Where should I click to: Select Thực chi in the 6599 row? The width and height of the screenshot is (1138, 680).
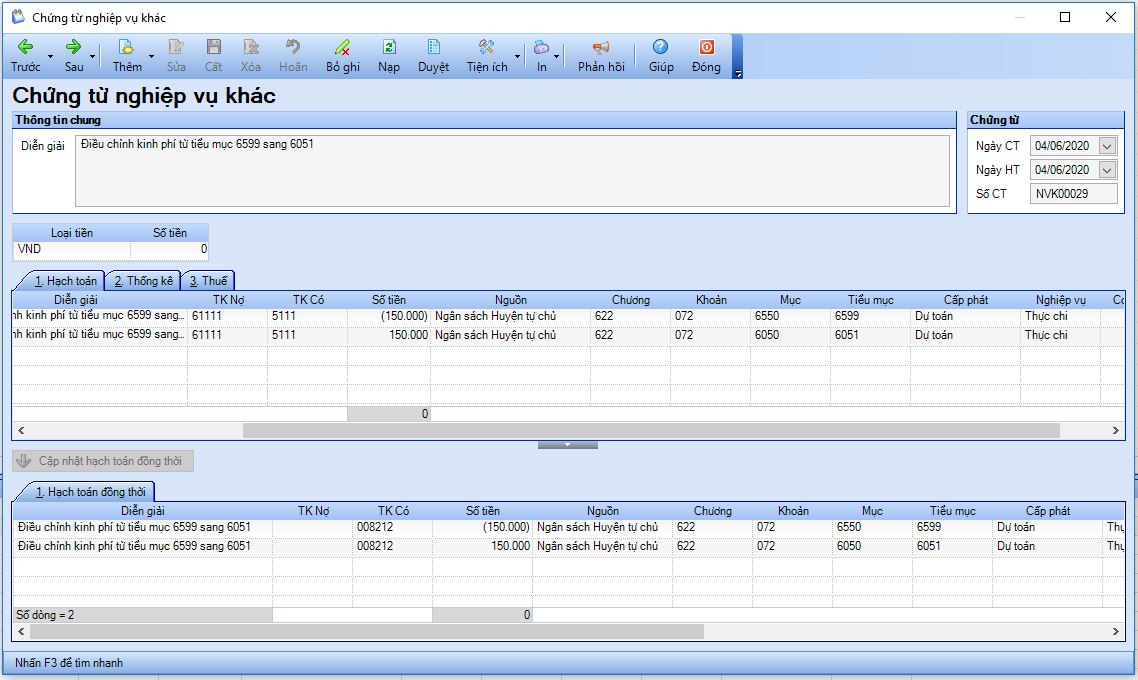click(x=1060, y=316)
